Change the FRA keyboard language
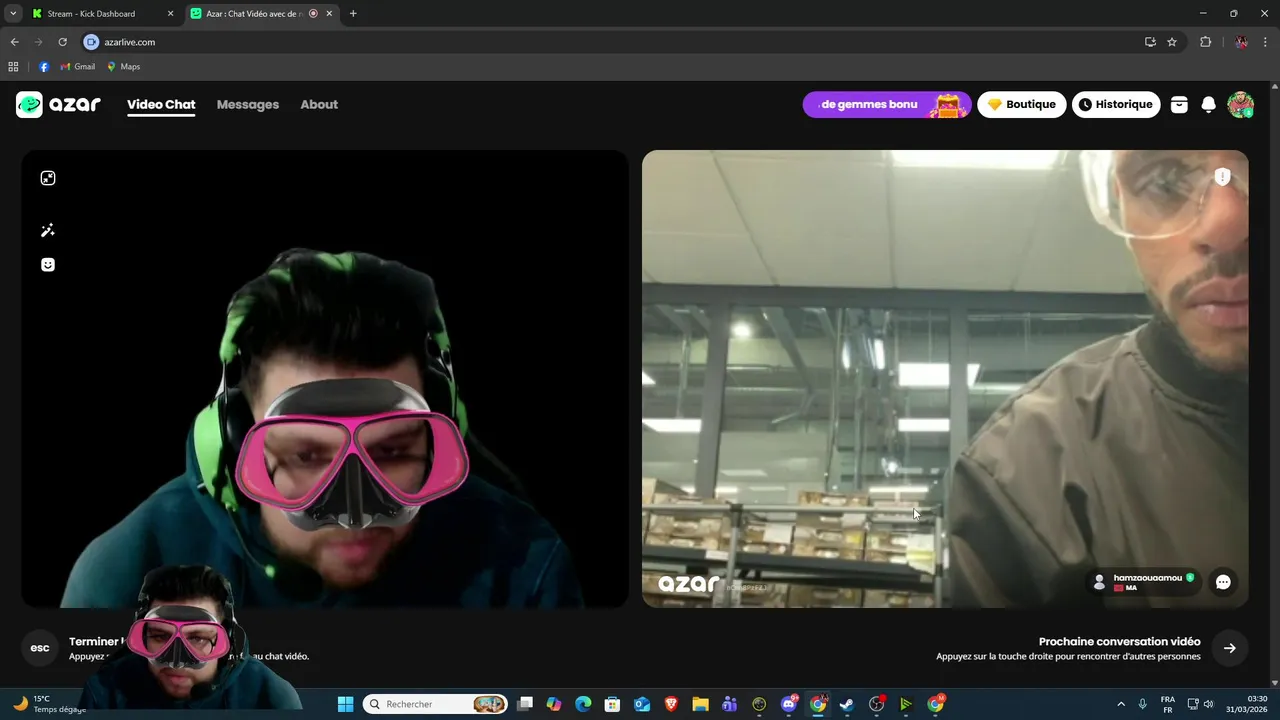This screenshot has width=1280, height=720. 1168,704
